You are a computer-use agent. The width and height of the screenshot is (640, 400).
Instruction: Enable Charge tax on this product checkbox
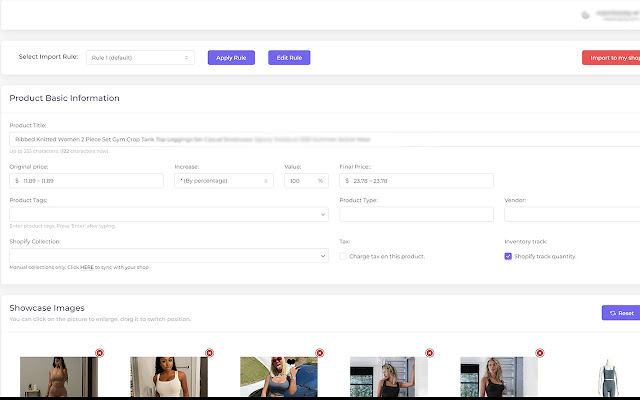(343, 256)
